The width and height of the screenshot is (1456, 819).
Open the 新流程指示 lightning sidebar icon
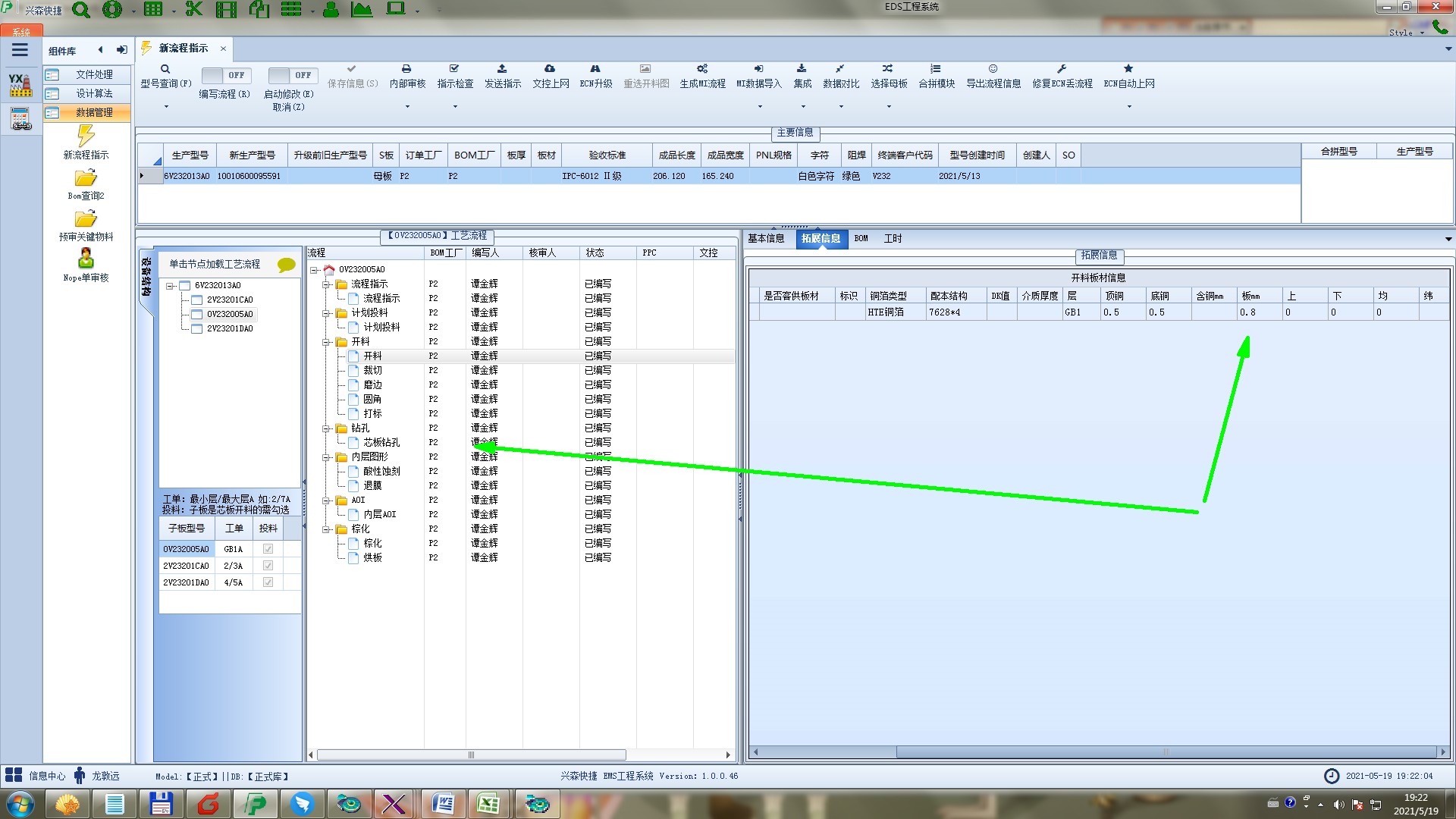pyautogui.click(x=86, y=136)
